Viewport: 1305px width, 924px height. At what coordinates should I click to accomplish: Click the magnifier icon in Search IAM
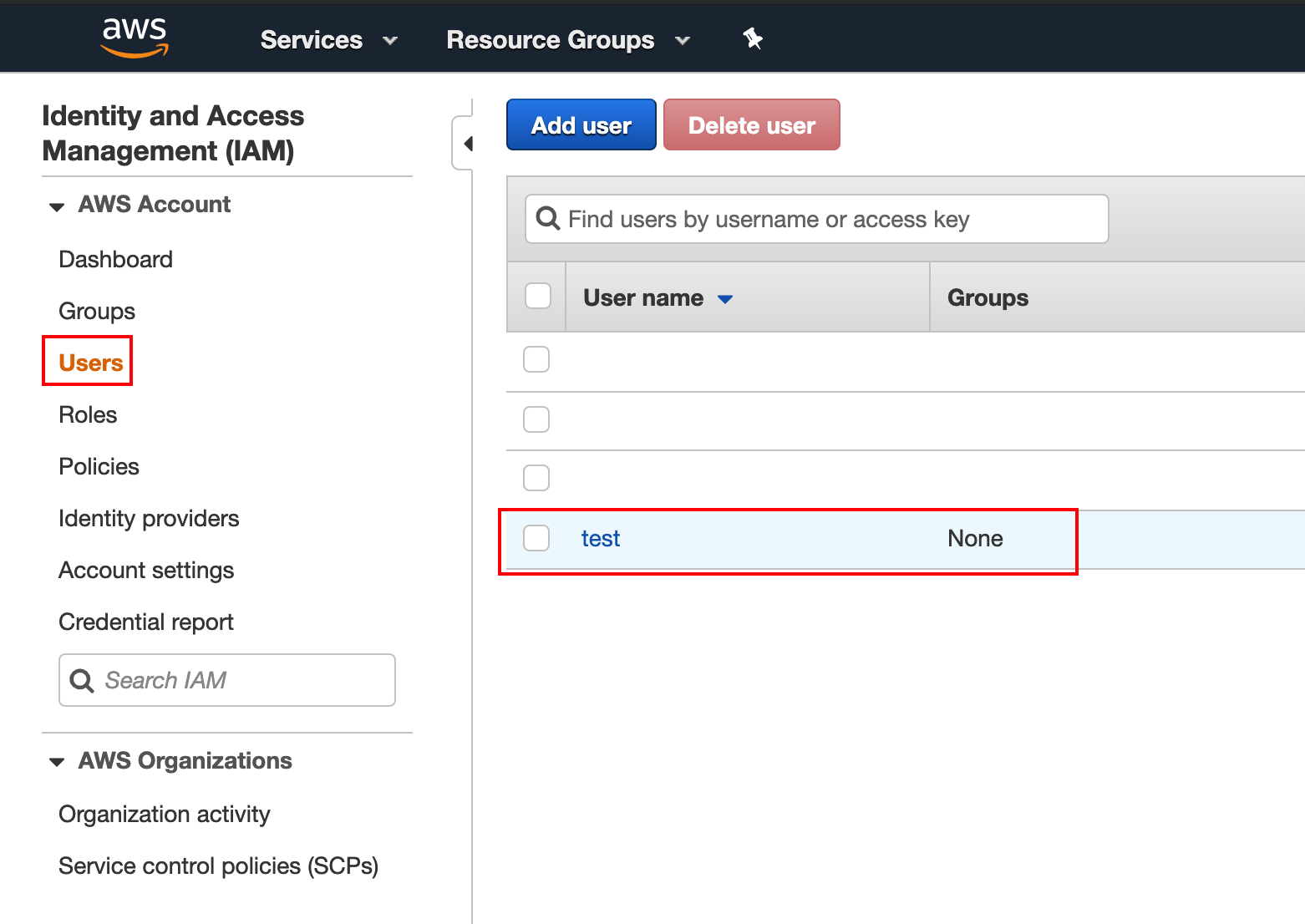(82, 681)
